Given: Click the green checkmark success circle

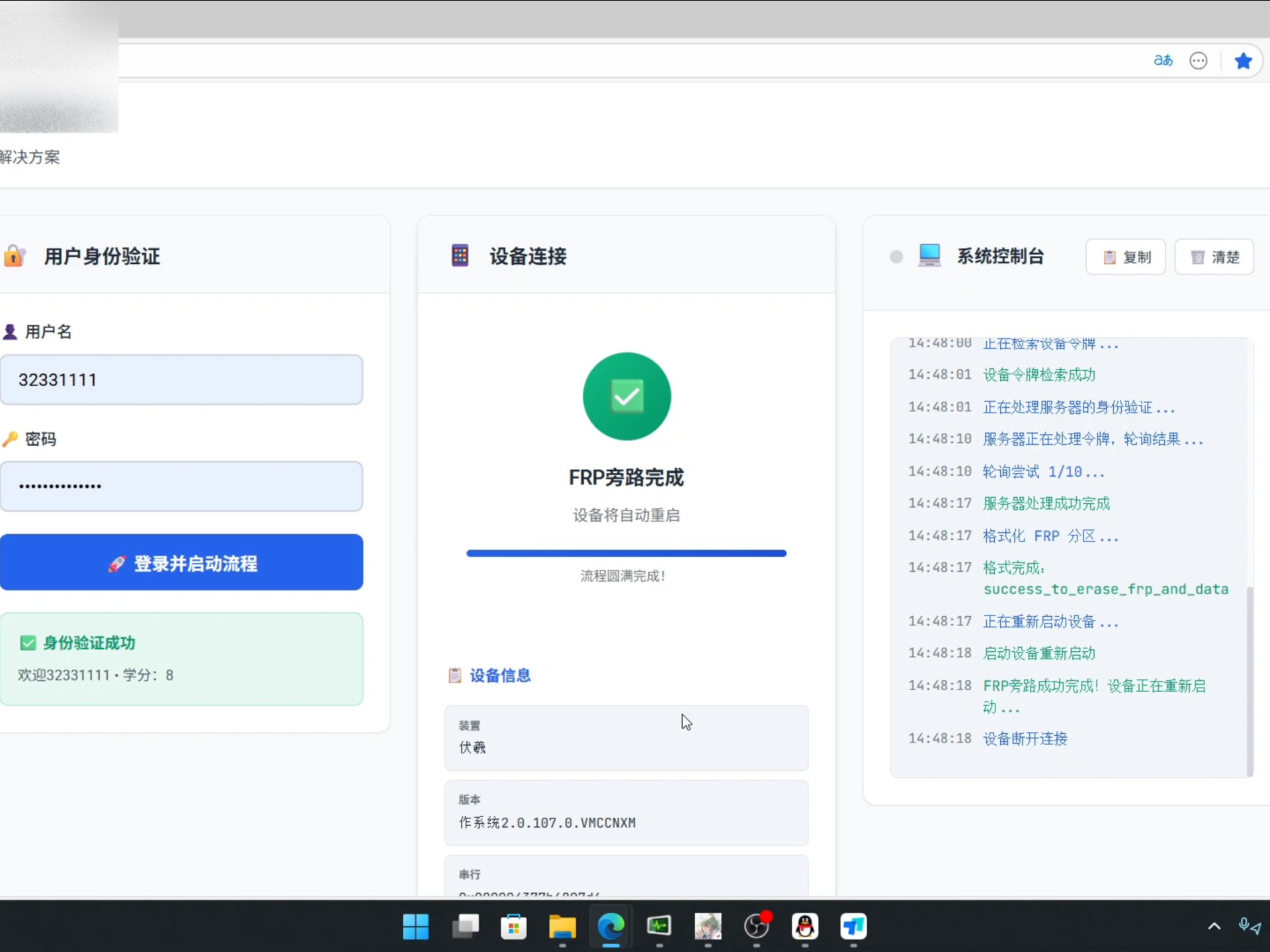Looking at the screenshot, I should 626,396.
